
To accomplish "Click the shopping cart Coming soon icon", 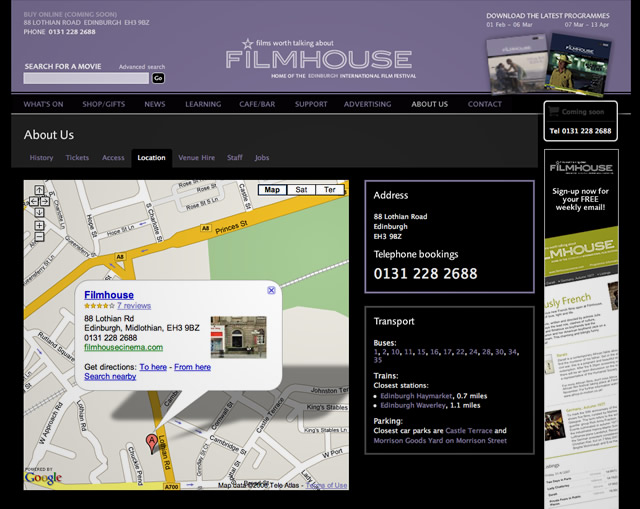I will [x=553, y=111].
